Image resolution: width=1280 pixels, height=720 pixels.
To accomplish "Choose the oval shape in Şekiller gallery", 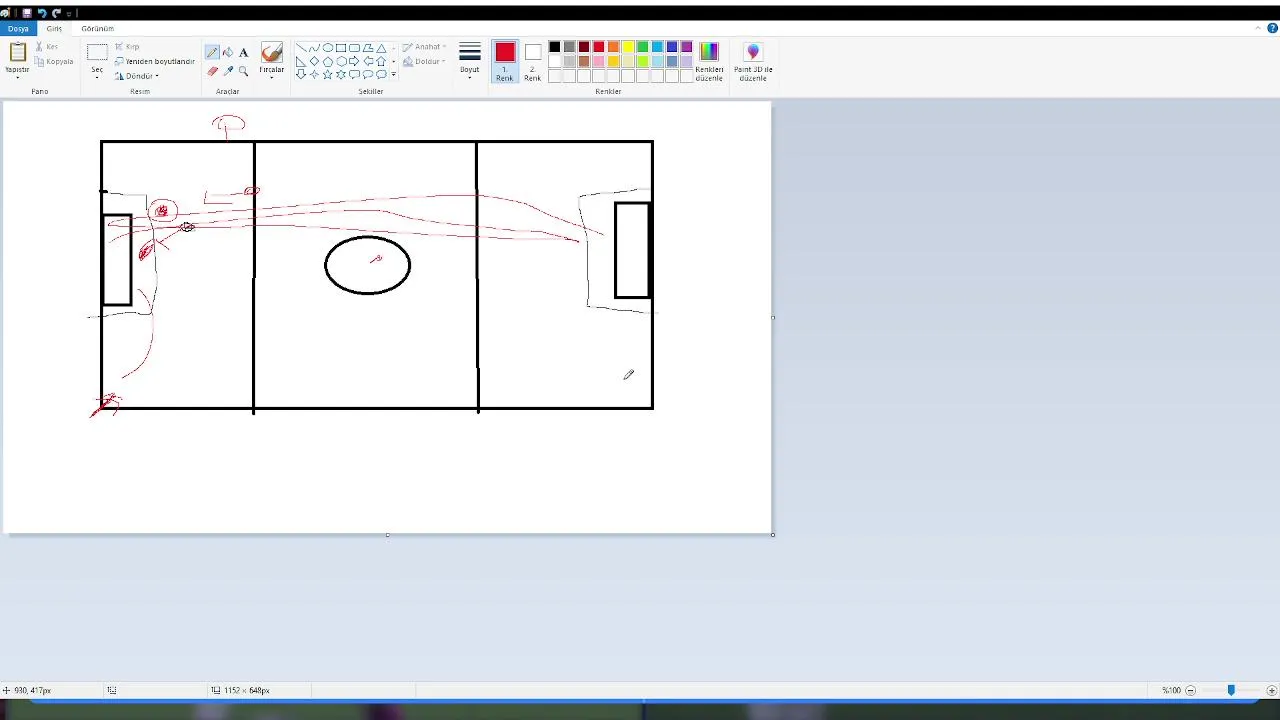I will [x=328, y=47].
